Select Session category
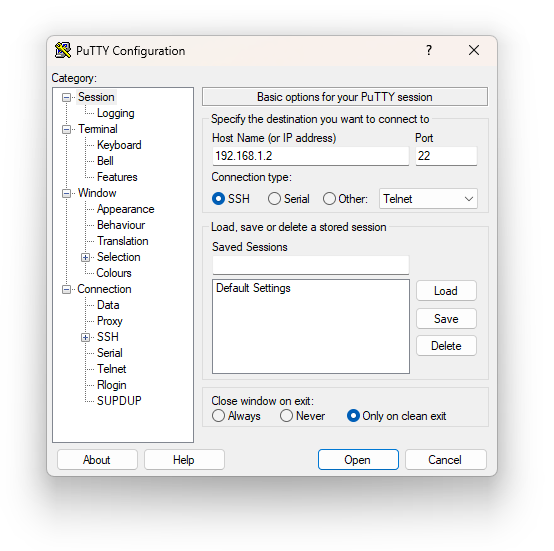The image size is (554, 551). point(96,97)
